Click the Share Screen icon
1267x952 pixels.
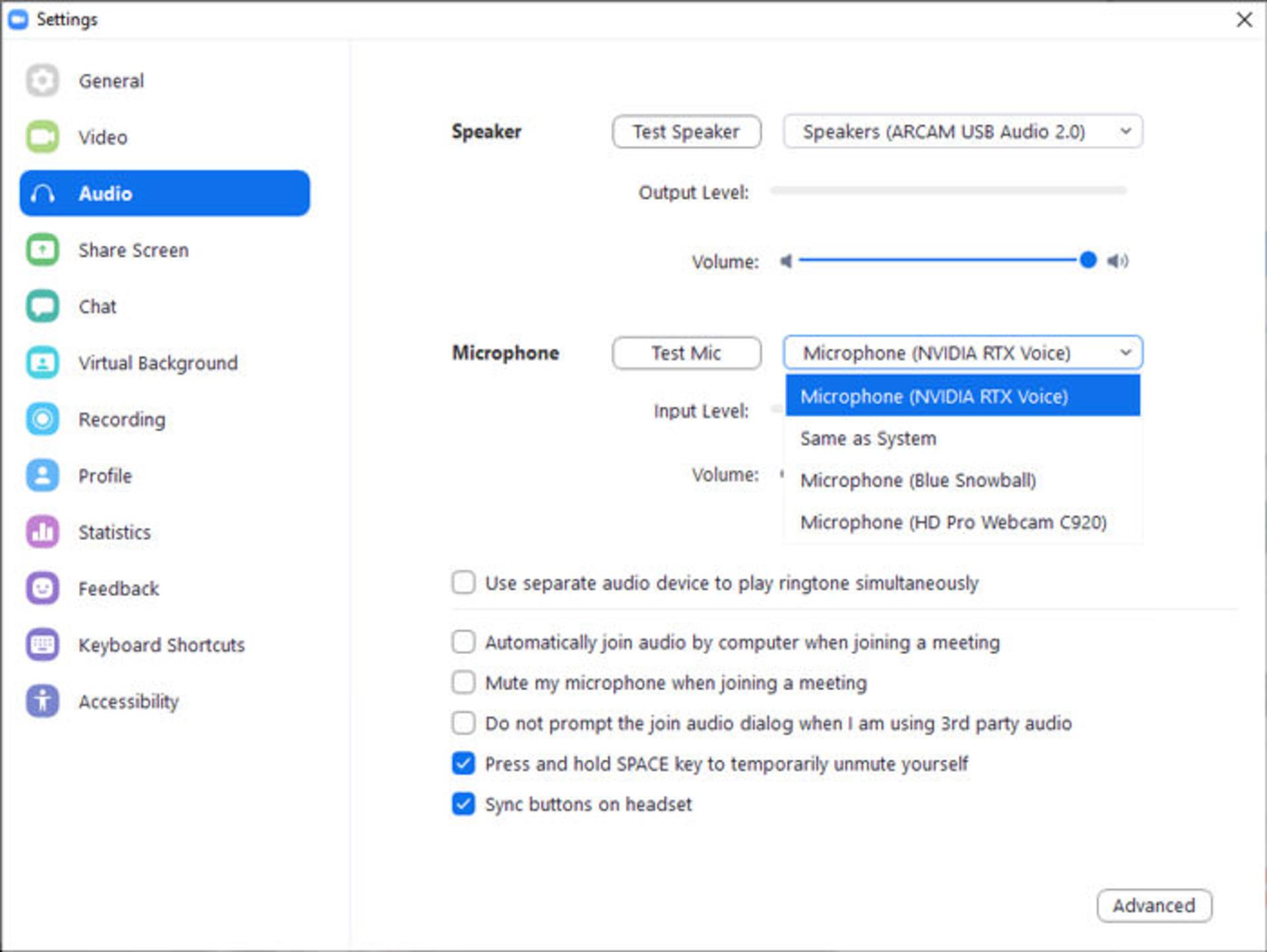pyautogui.click(x=42, y=250)
